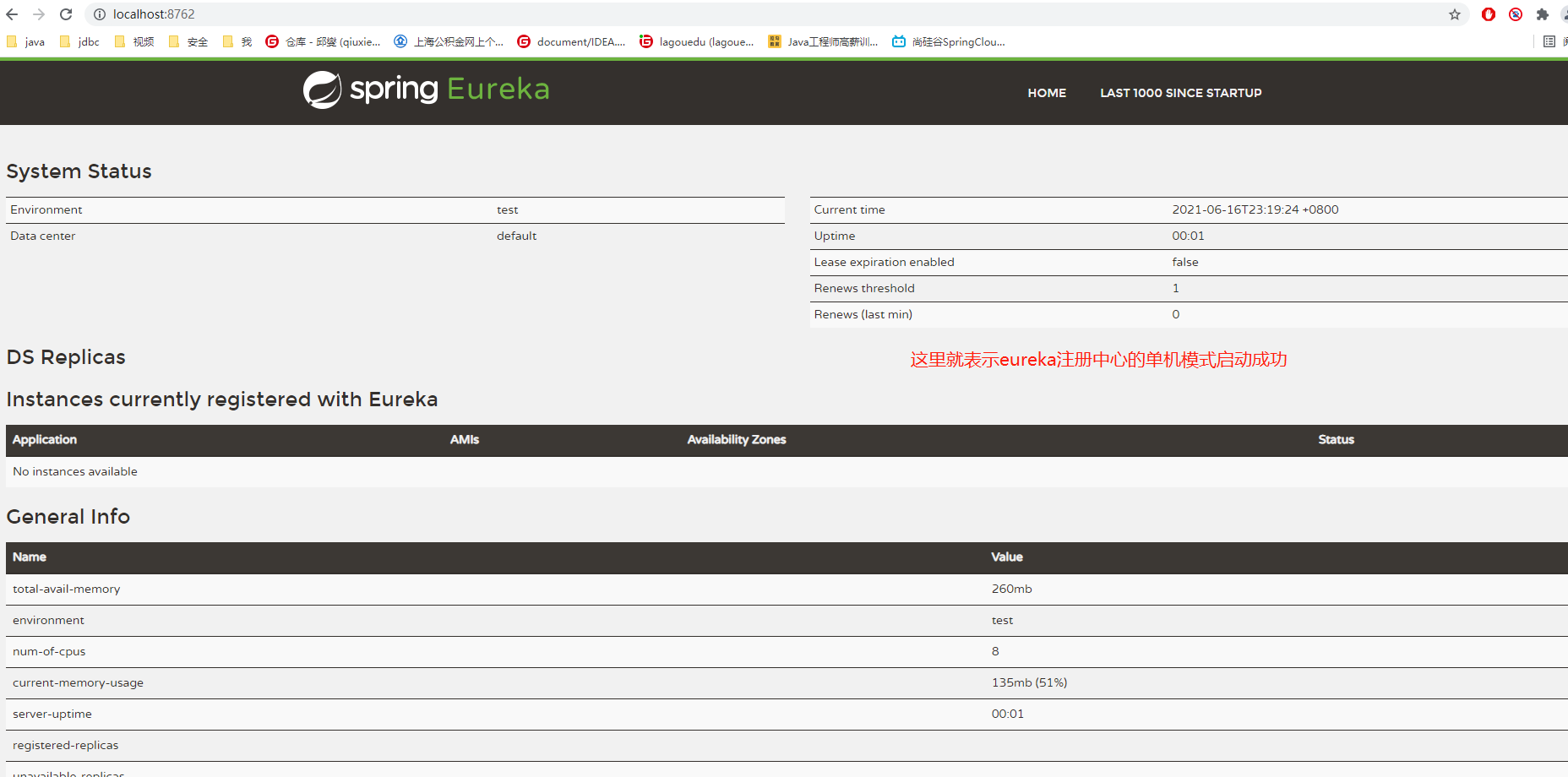
Task: Open the 上海公积金网上 bookmark
Action: click(x=449, y=41)
